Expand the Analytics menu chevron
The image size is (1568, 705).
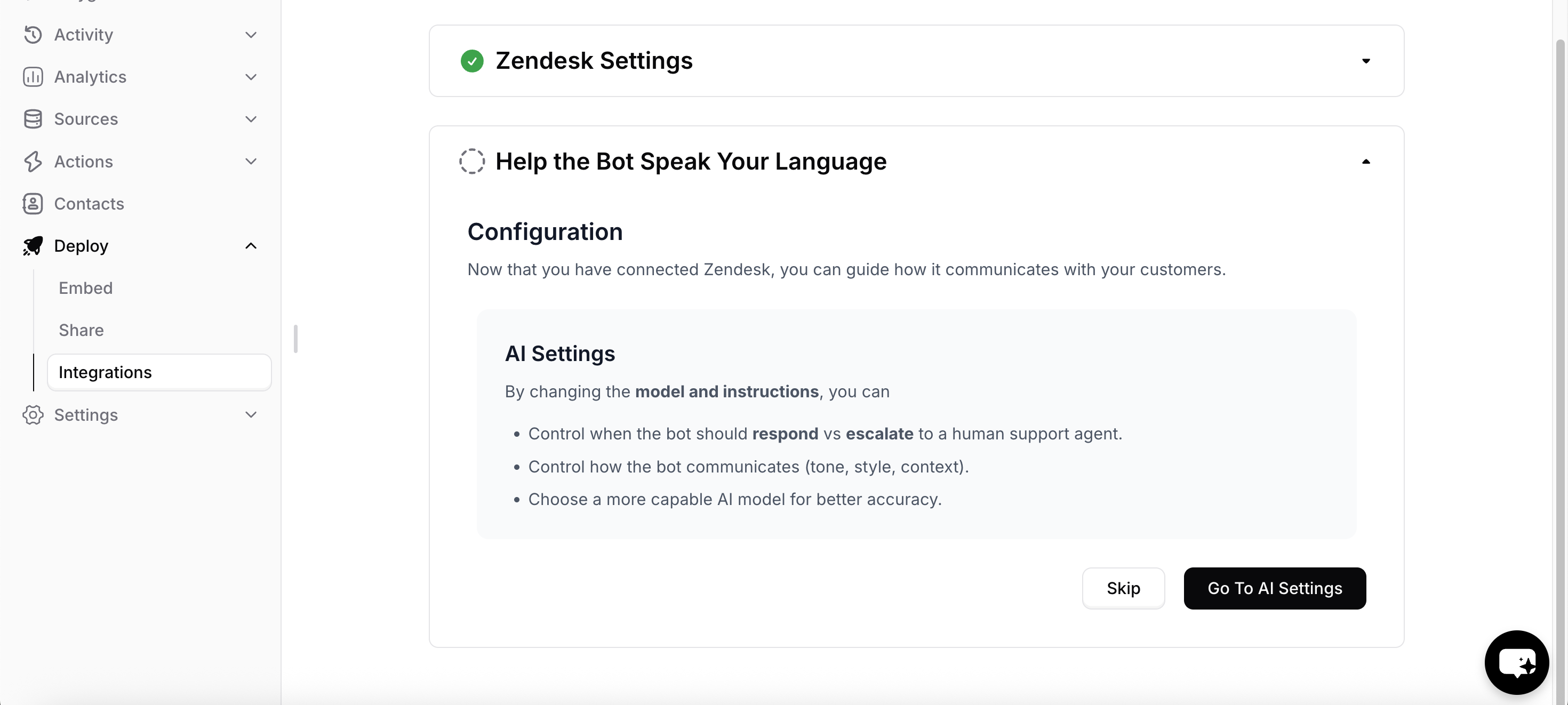[251, 77]
